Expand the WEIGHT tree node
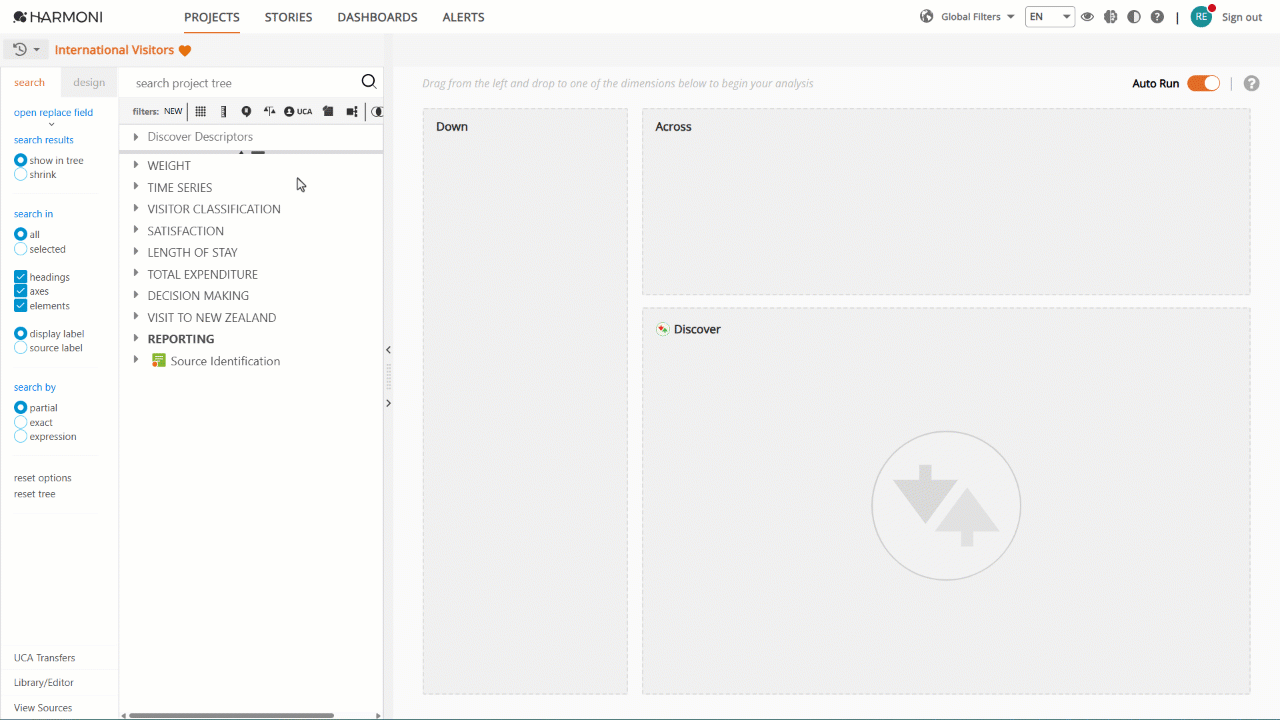This screenshot has width=1280, height=720. [136, 165]
